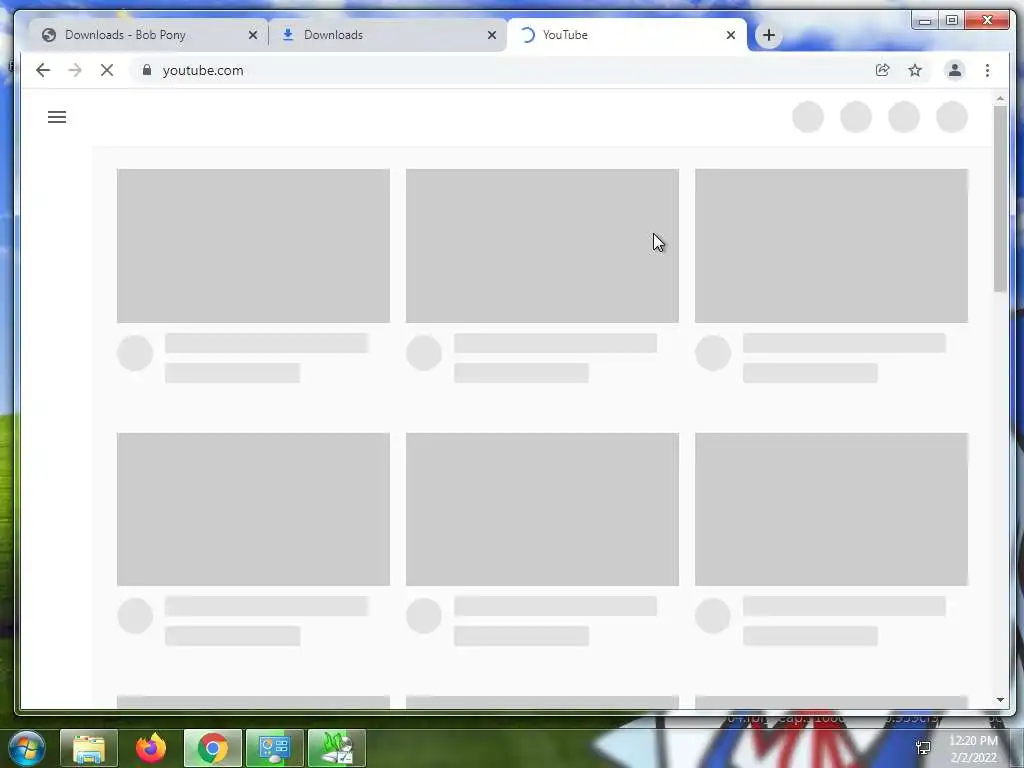The image size is (1024, 768).
Task: Click the page's vertical scrollbar thumb
Action: tap(1000, 198)
